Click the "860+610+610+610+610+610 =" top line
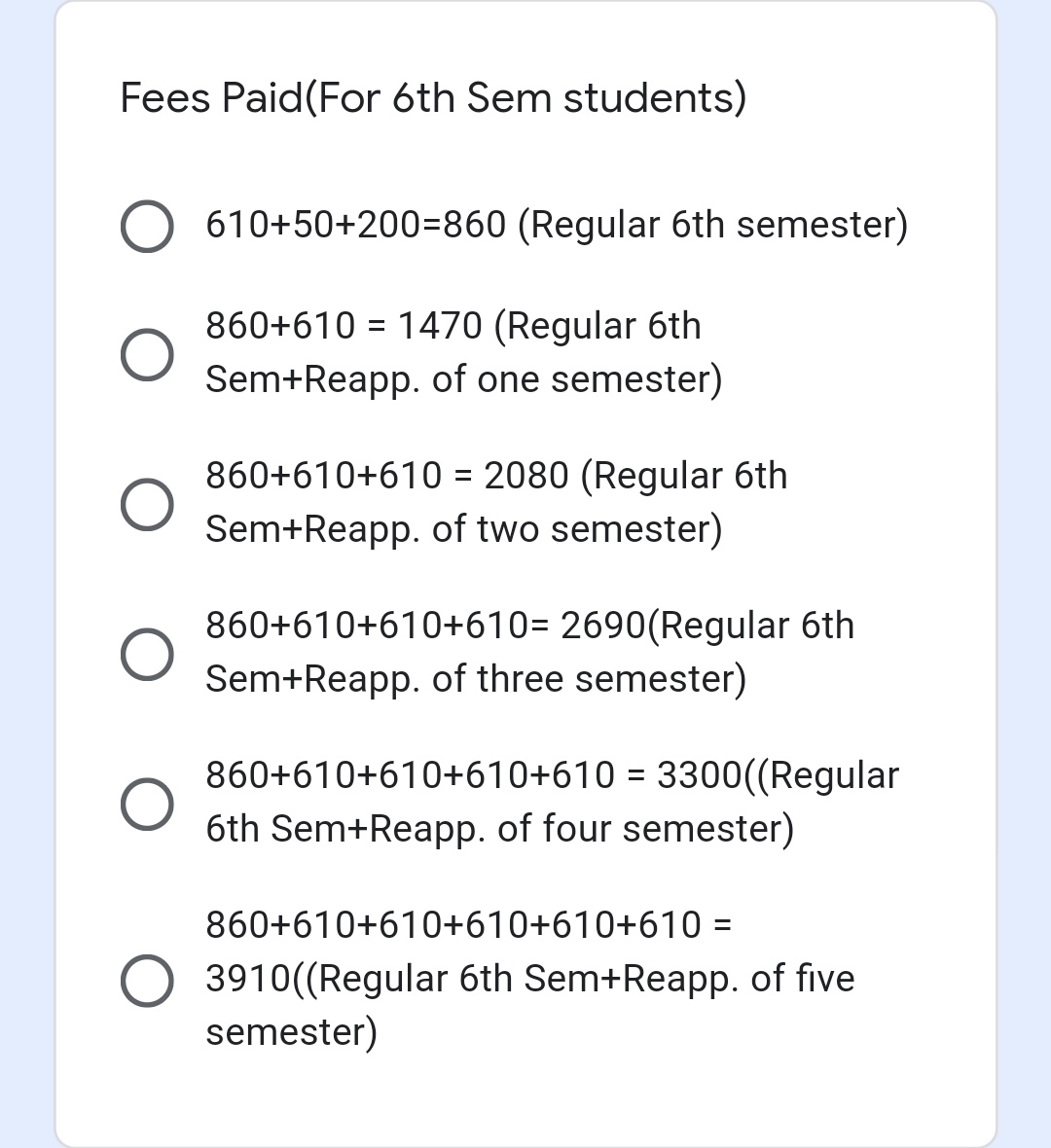Viewport: 1051px width, 1148px height. [x=468, y=924]
